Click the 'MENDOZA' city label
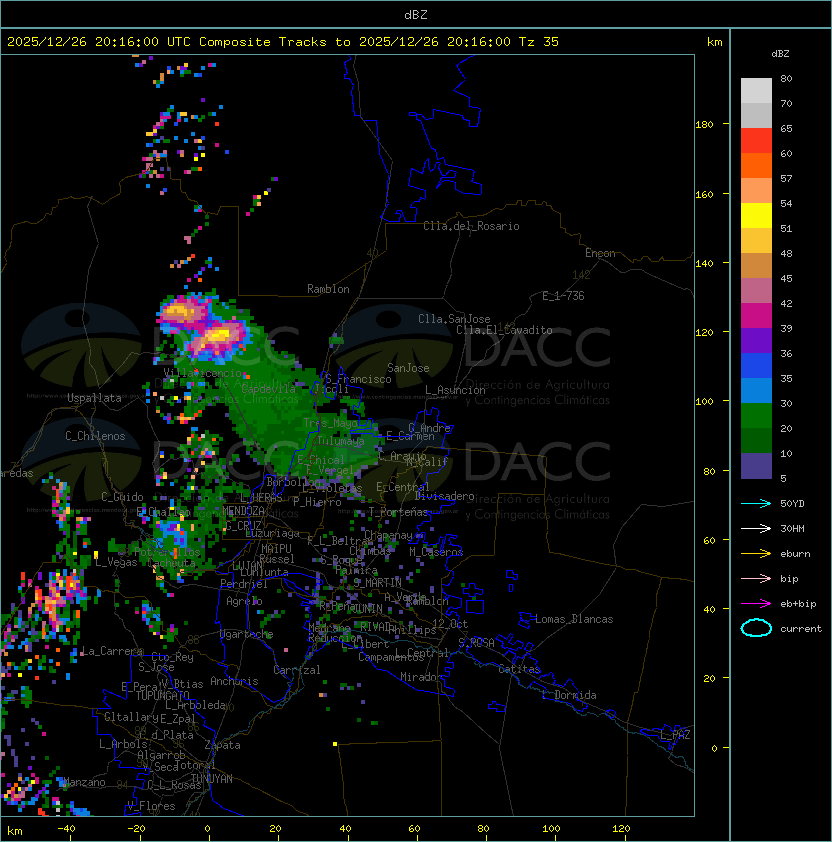832x842 pixels. (x=243, y=511)
